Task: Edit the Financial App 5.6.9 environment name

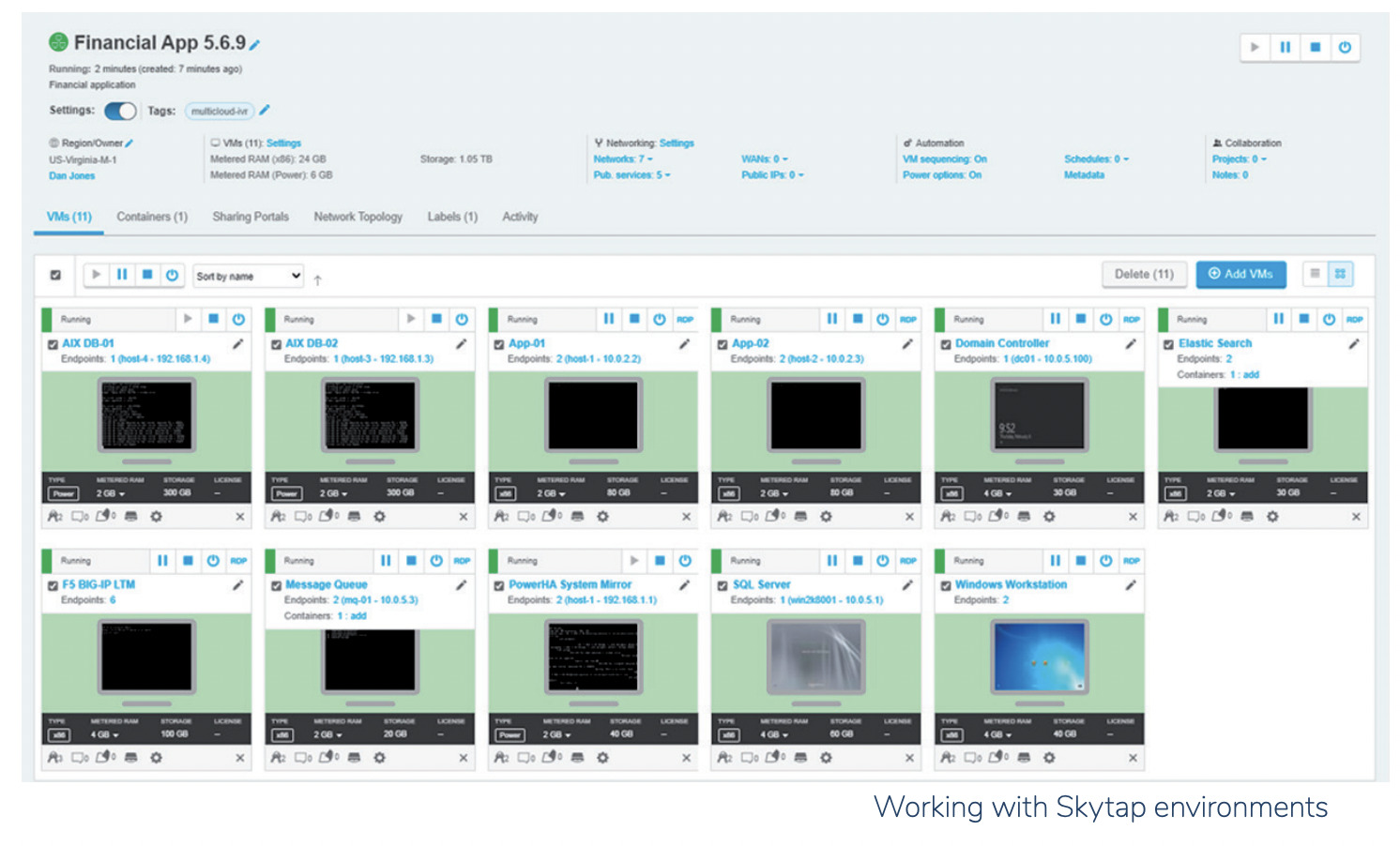Action: tap(254, 45)
